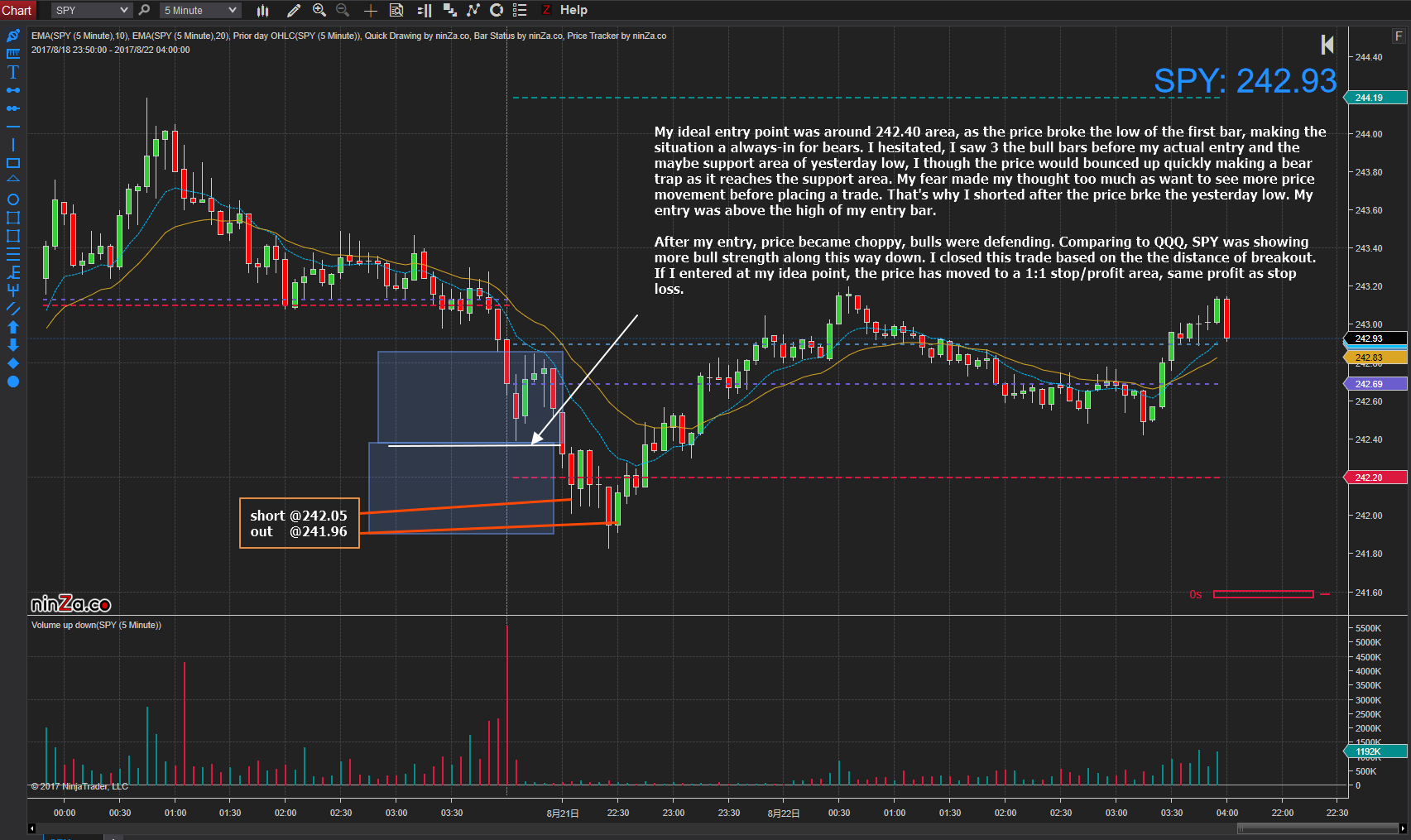
Task: Open the Help menu
Action: pos(574,10)
